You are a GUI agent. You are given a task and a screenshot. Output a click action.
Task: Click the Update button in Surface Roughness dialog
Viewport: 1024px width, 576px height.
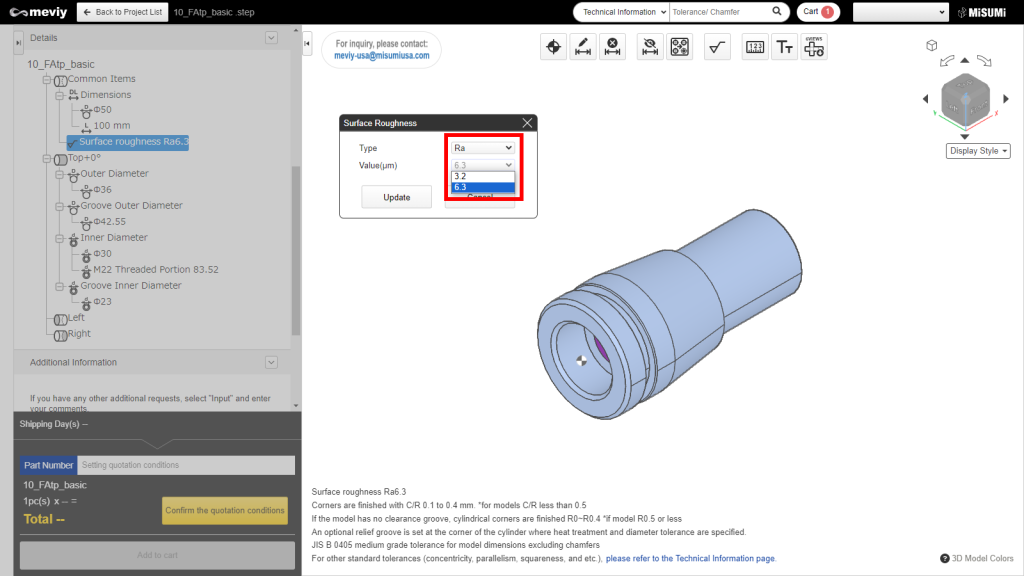[395, 196]
